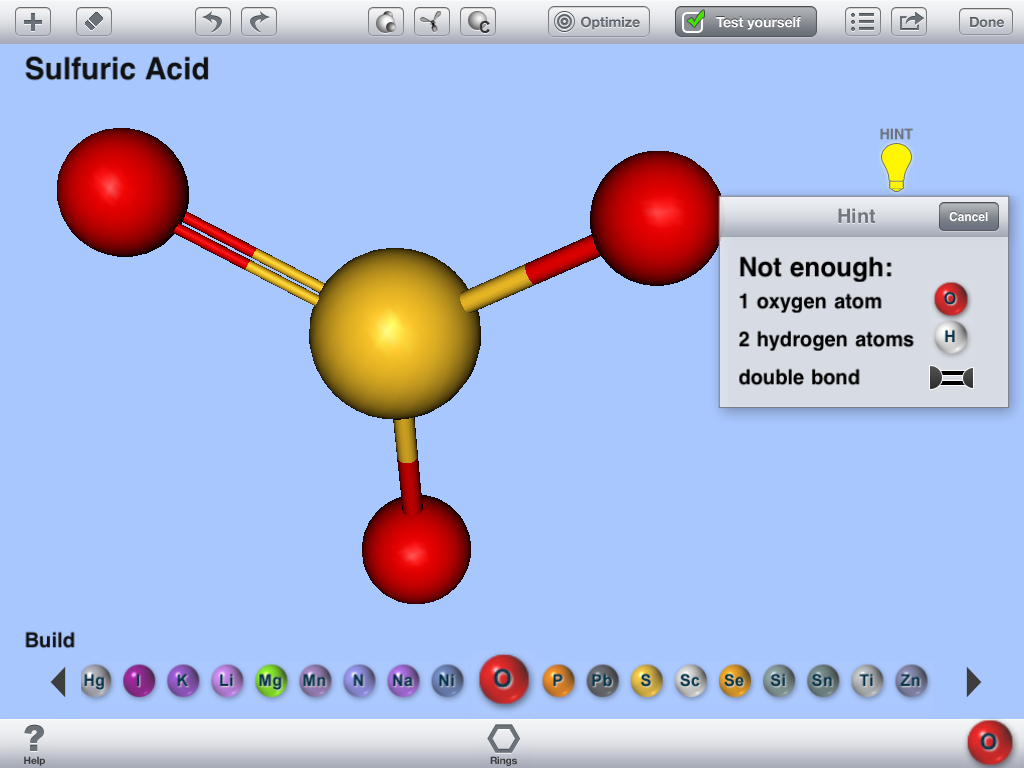Click the hydrogen icon in Hint panel
The image size is (1024, 768).
(949, 338)
